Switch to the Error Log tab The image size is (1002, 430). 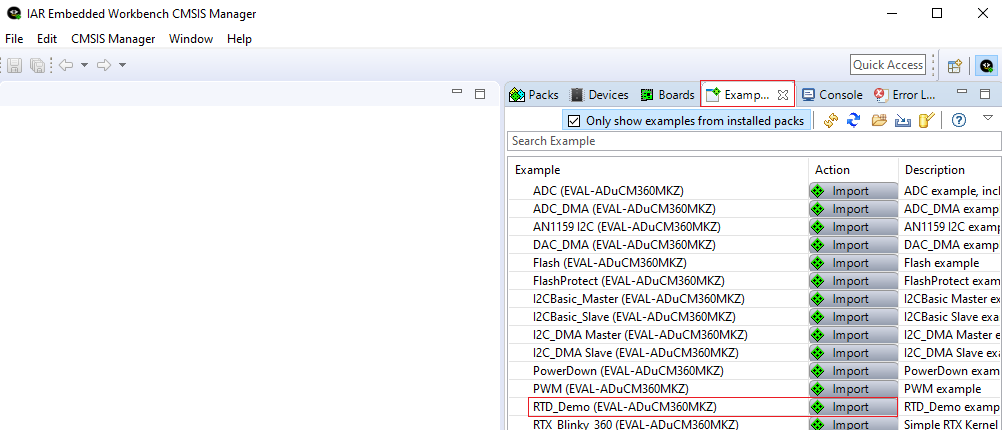pos(905,95)
